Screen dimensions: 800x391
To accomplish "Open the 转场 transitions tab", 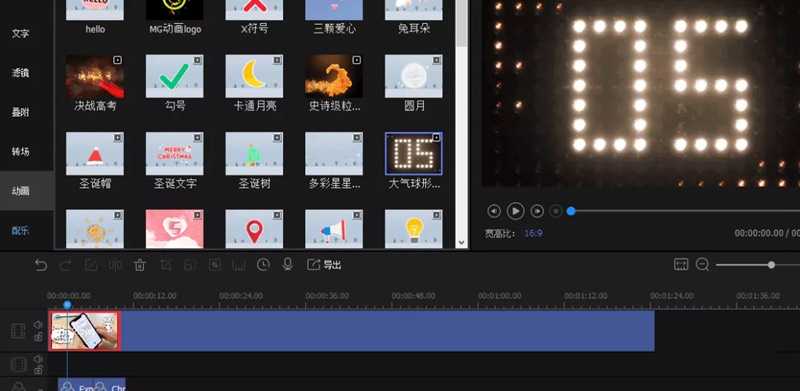I will tap(20, 152).
